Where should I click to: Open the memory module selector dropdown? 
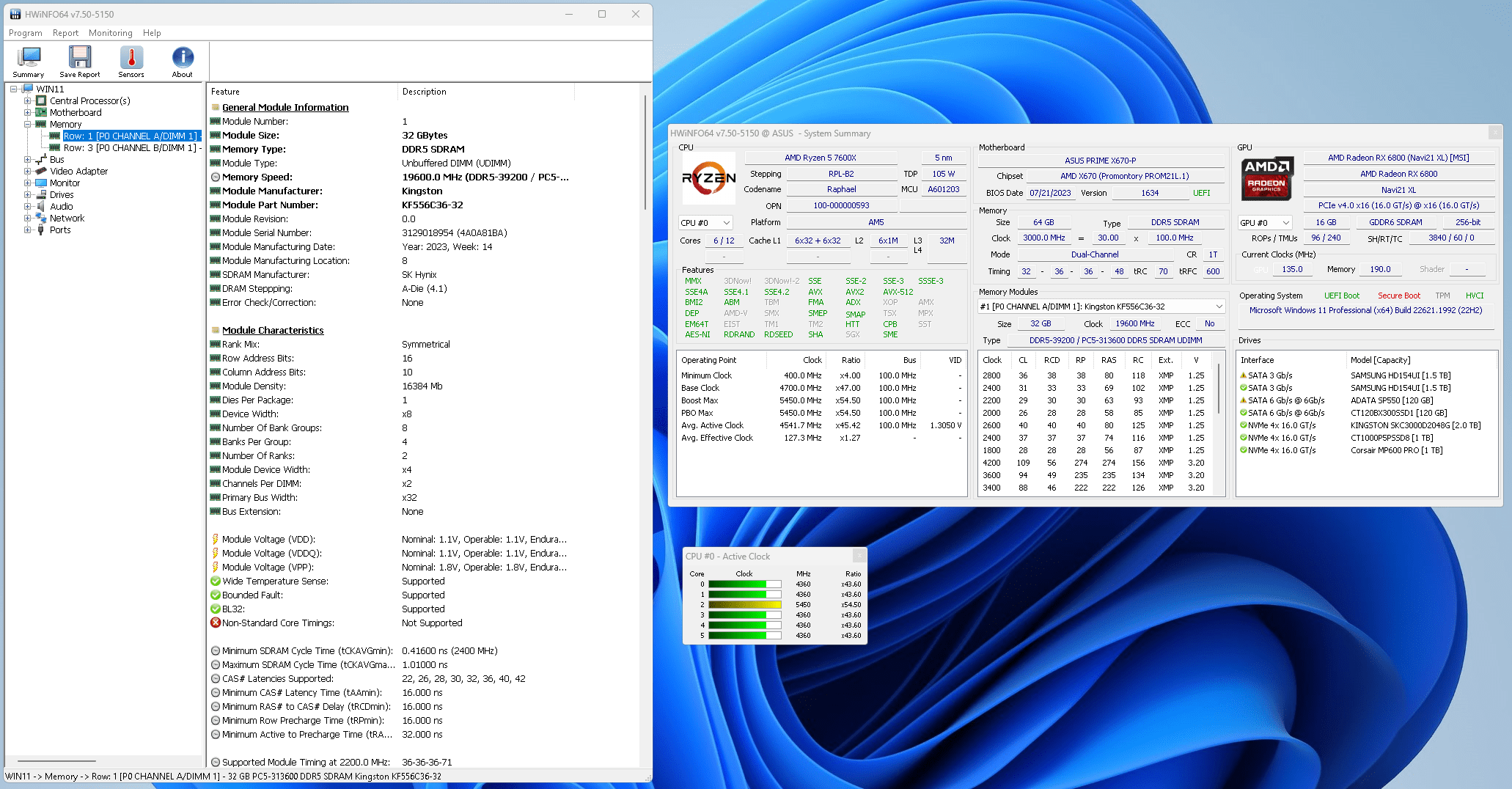1101,307
